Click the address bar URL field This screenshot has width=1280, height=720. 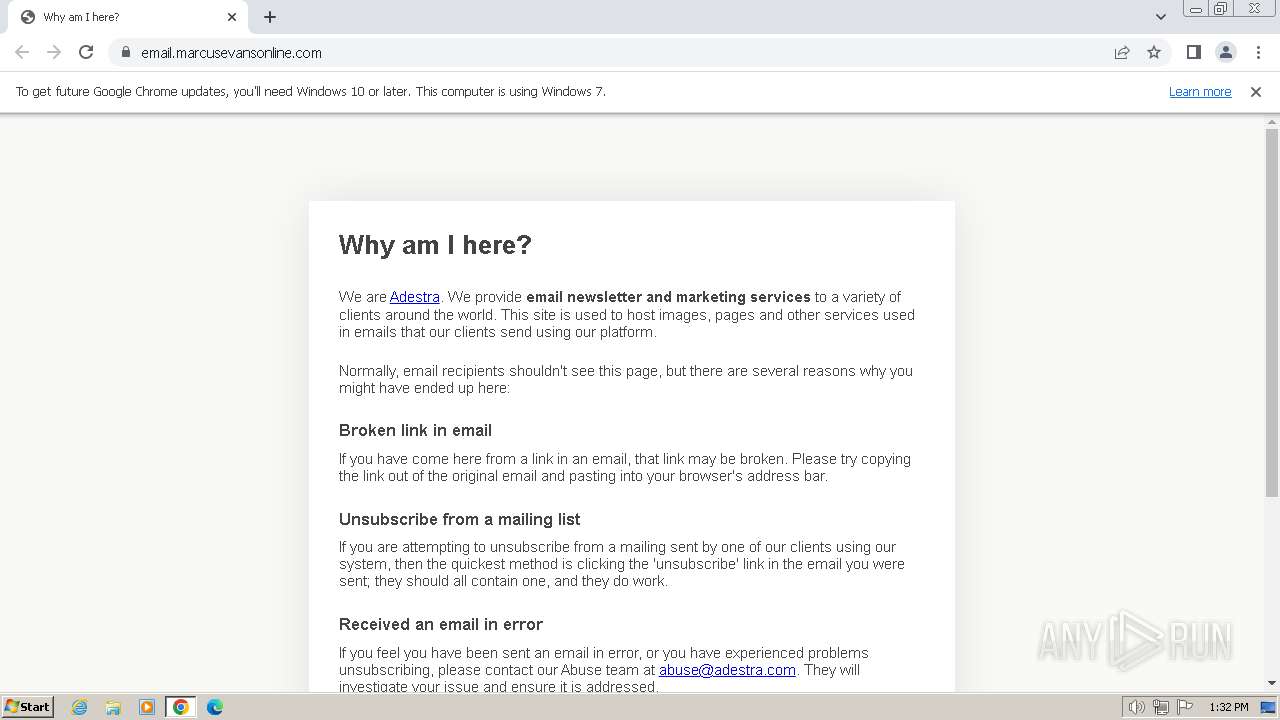point(620,52)
